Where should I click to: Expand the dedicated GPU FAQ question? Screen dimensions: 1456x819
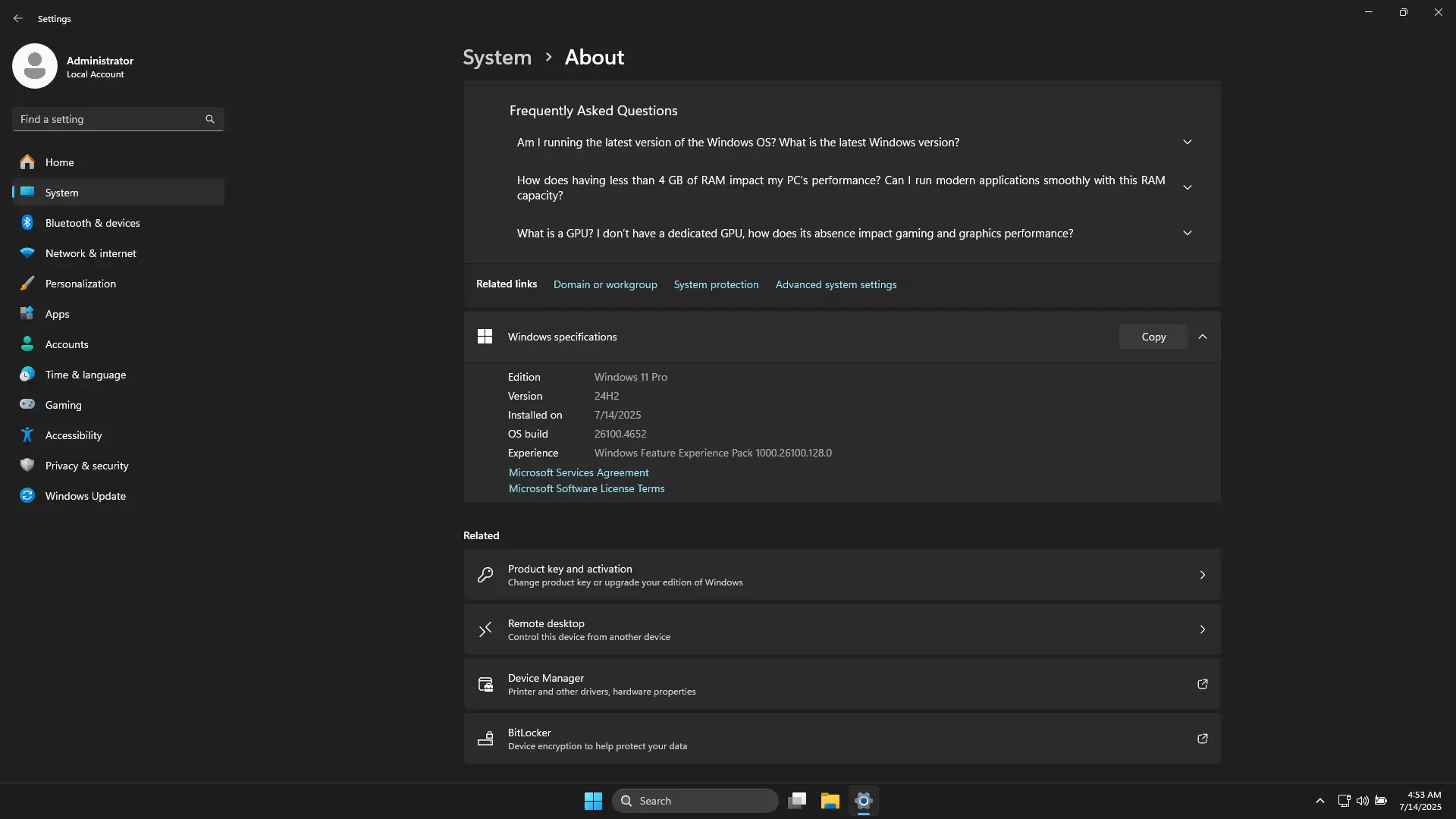click(x=1187, y=234)
